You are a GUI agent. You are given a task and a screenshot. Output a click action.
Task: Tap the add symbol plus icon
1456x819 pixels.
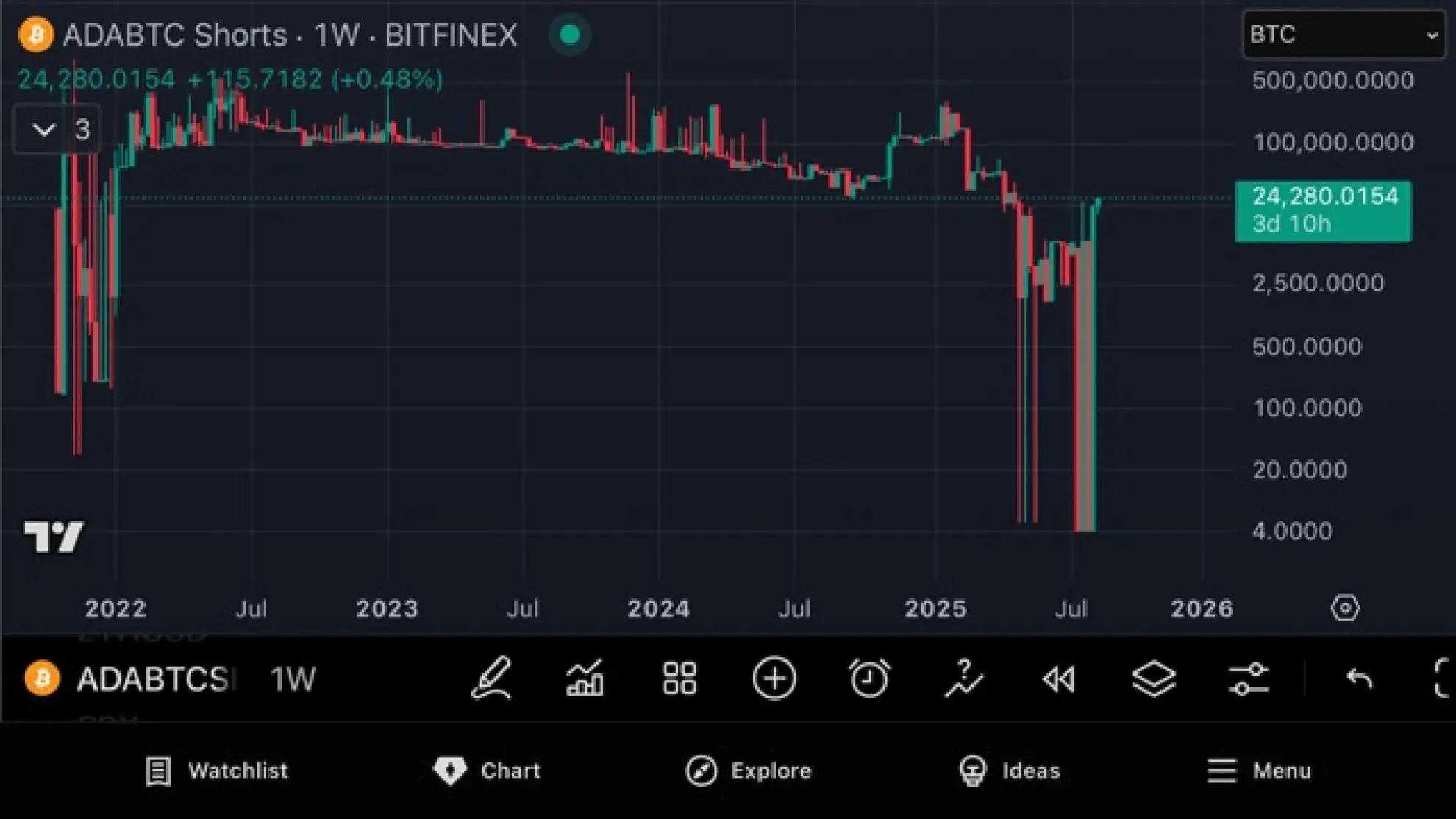[774, 678]
